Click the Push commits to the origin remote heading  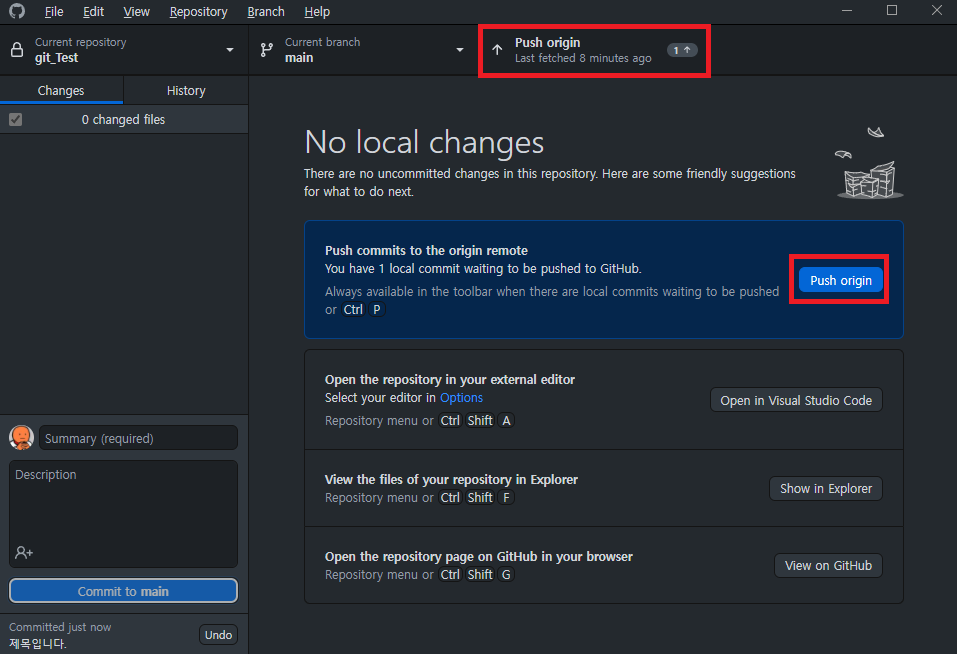click(x=426, y=250)
